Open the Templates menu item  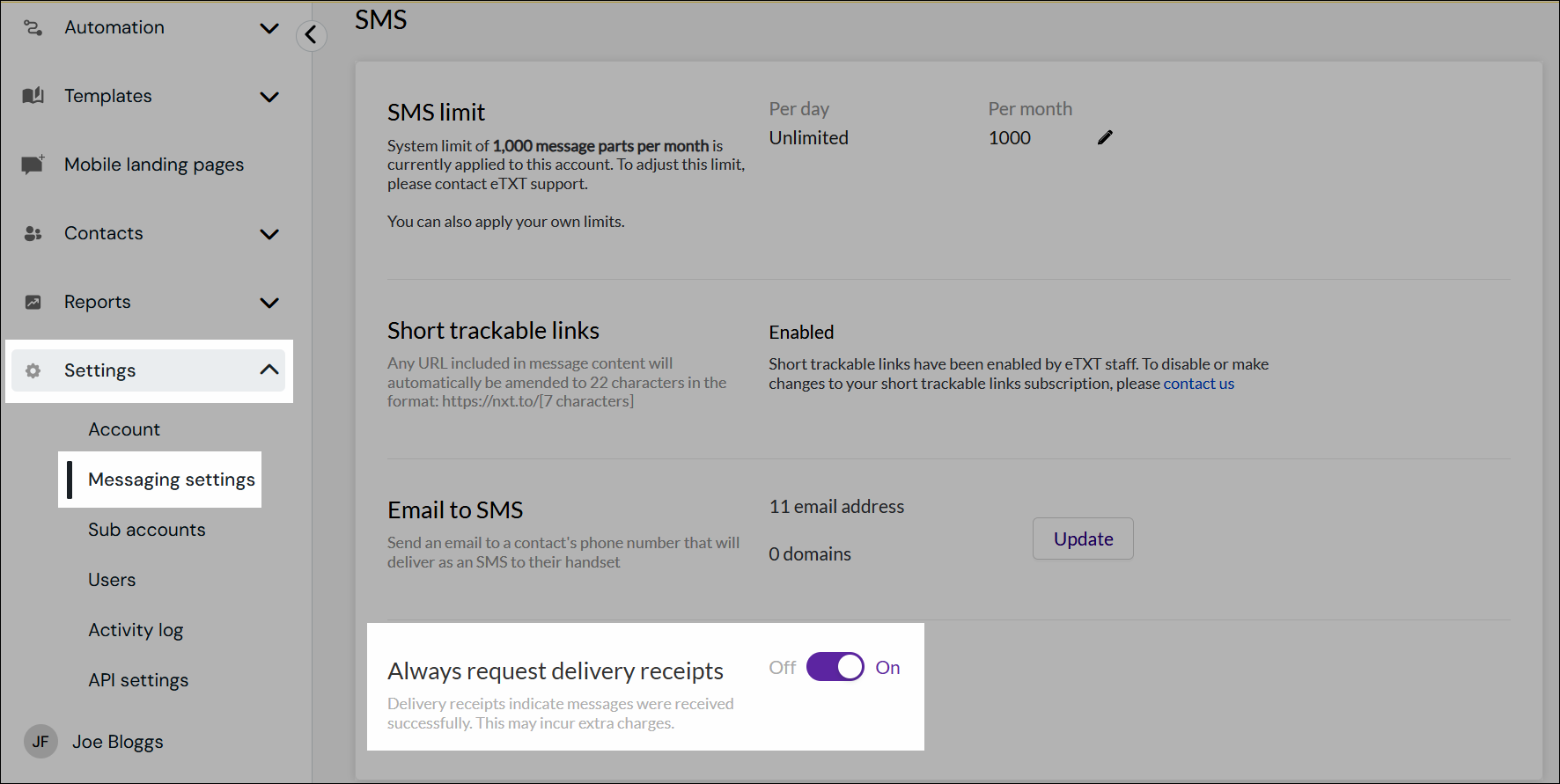click(108, 96)
